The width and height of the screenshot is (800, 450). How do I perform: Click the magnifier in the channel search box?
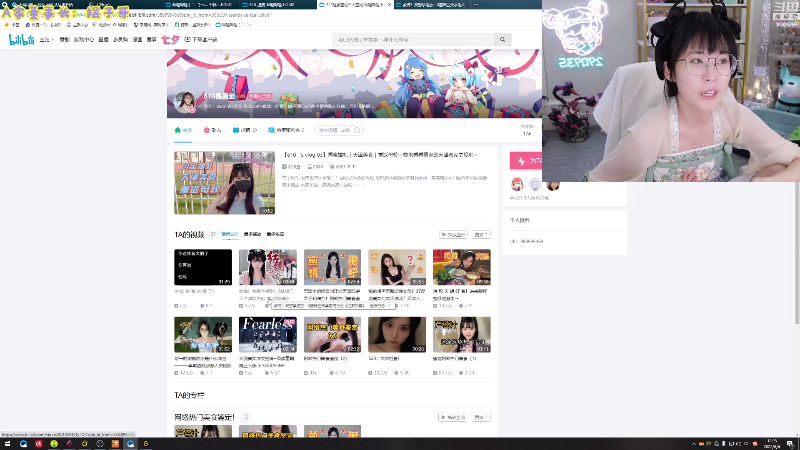(358, 130)
